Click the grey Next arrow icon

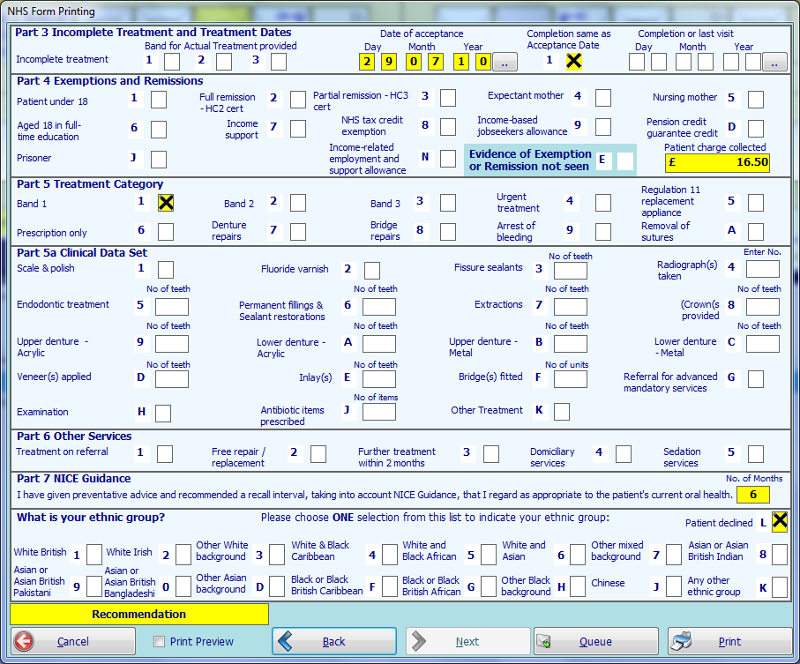click(420, 641)
